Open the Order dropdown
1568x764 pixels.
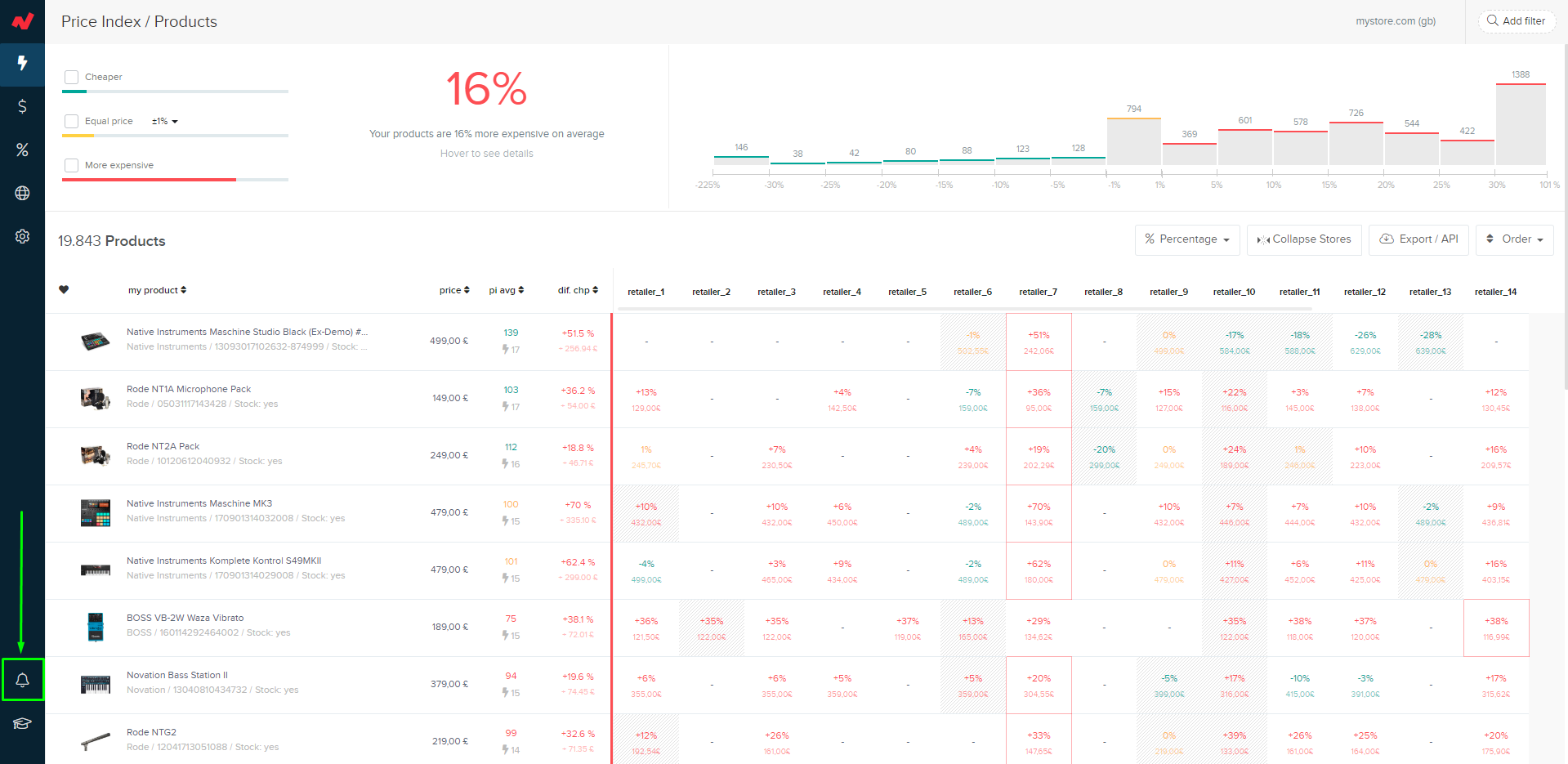1514,239
